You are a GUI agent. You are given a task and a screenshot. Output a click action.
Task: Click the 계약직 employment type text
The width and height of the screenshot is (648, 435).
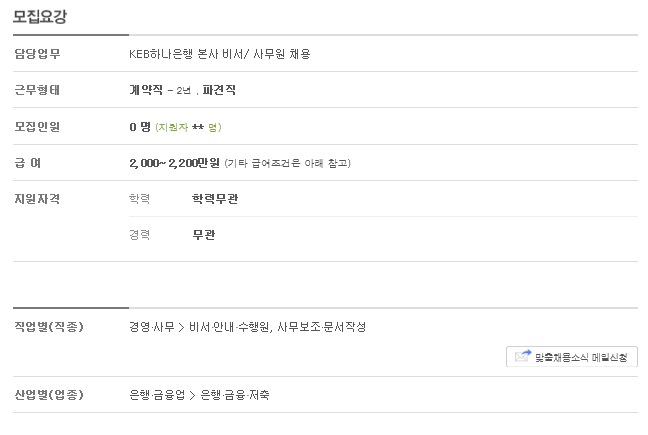[146, 90]
